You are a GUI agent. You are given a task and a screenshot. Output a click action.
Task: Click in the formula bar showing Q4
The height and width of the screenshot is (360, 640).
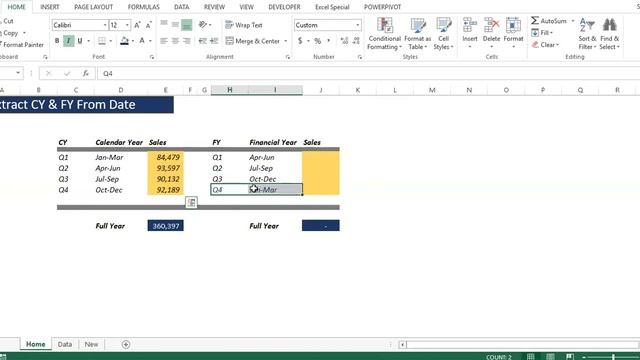tap(367, 73)
